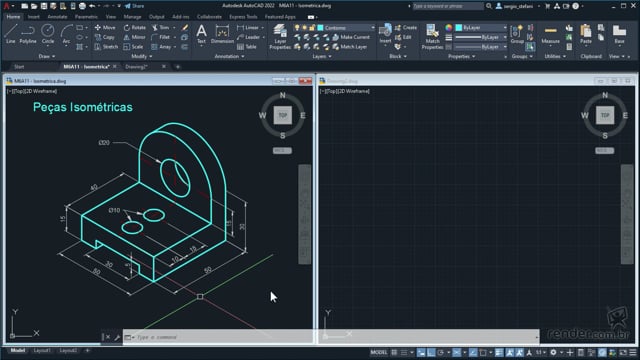The image size is (640, 360).
Task: Expand the Draw panel
Action: point(47,56)
